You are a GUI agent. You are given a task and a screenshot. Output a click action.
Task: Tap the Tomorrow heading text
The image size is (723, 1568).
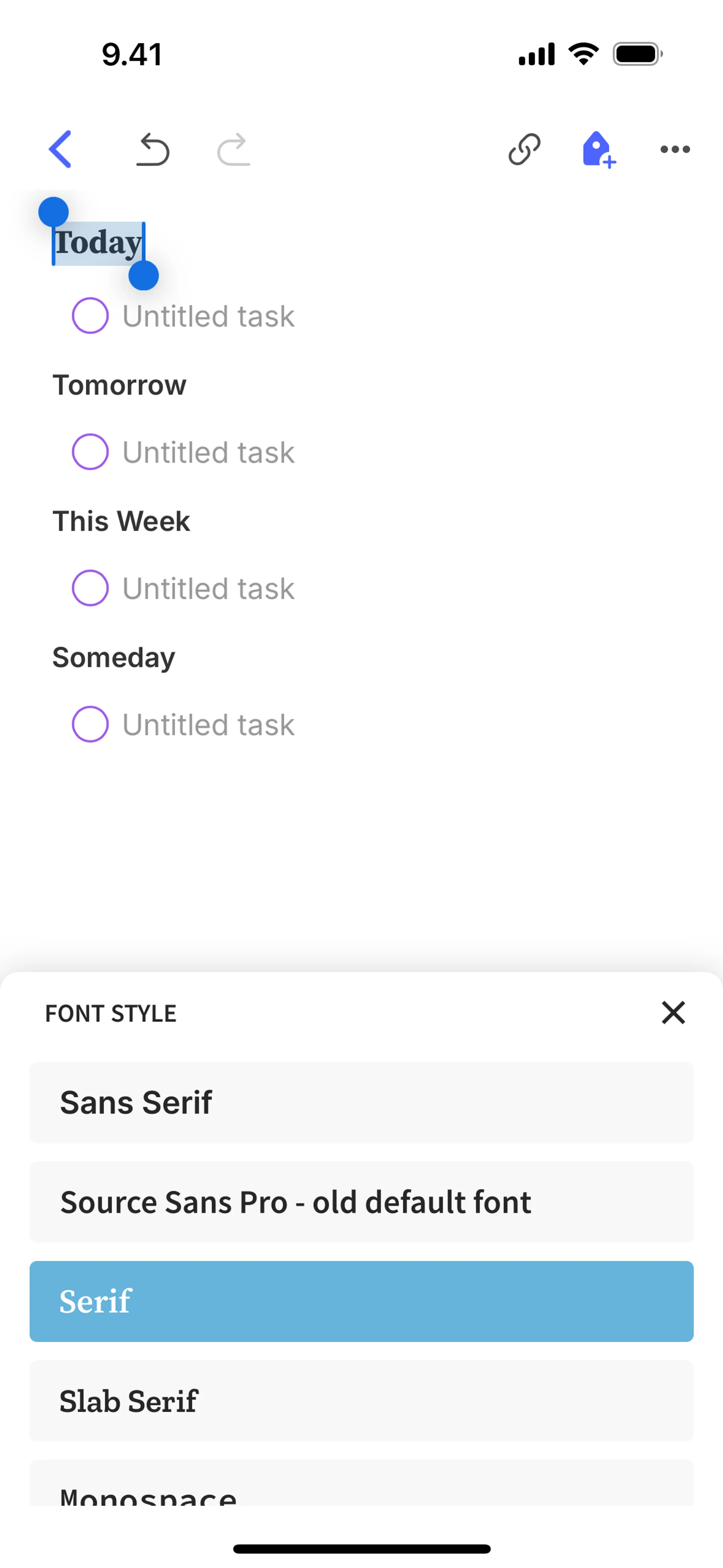click(119, 385)
